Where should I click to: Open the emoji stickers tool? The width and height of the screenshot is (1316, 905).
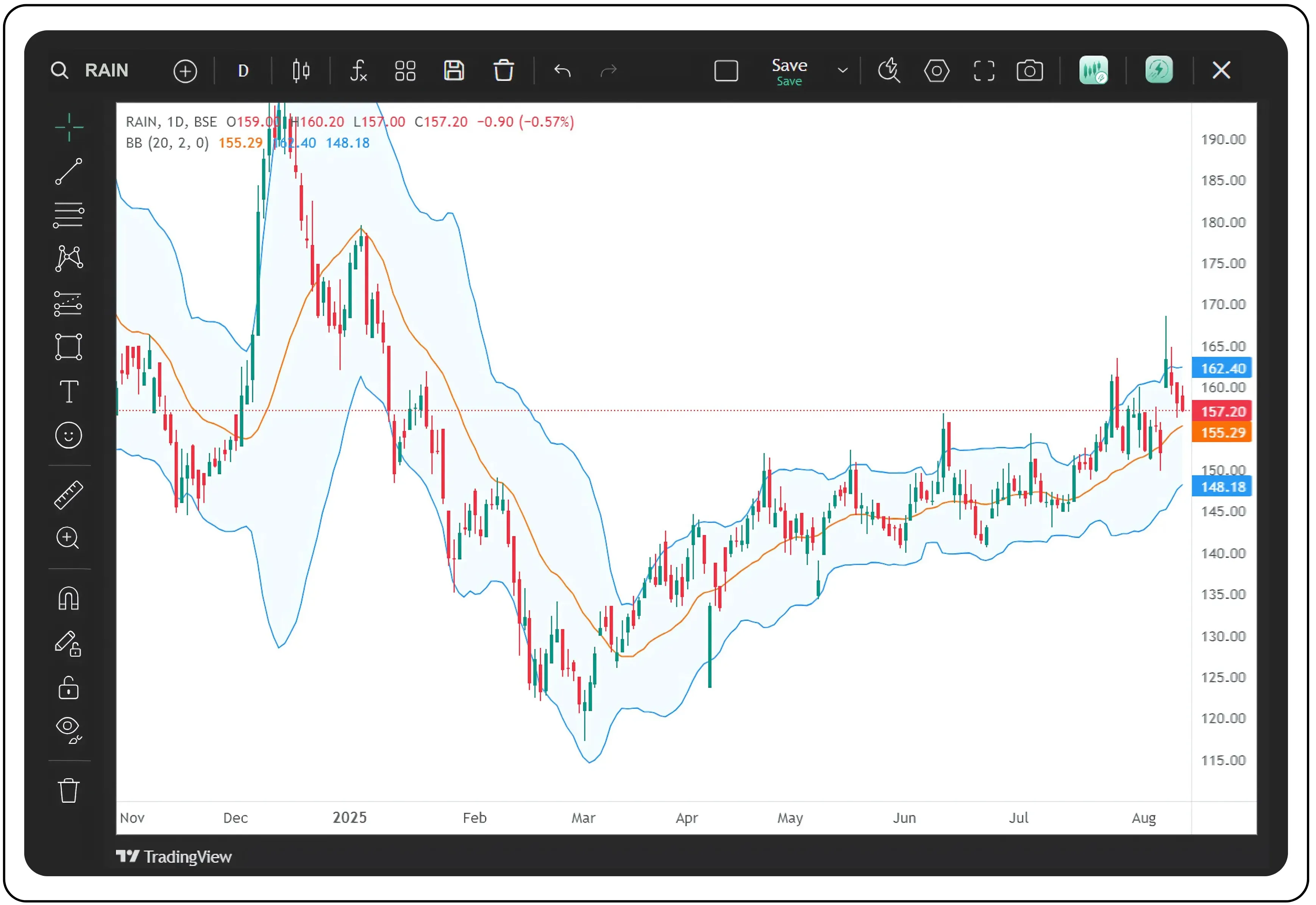click(69, 435)
